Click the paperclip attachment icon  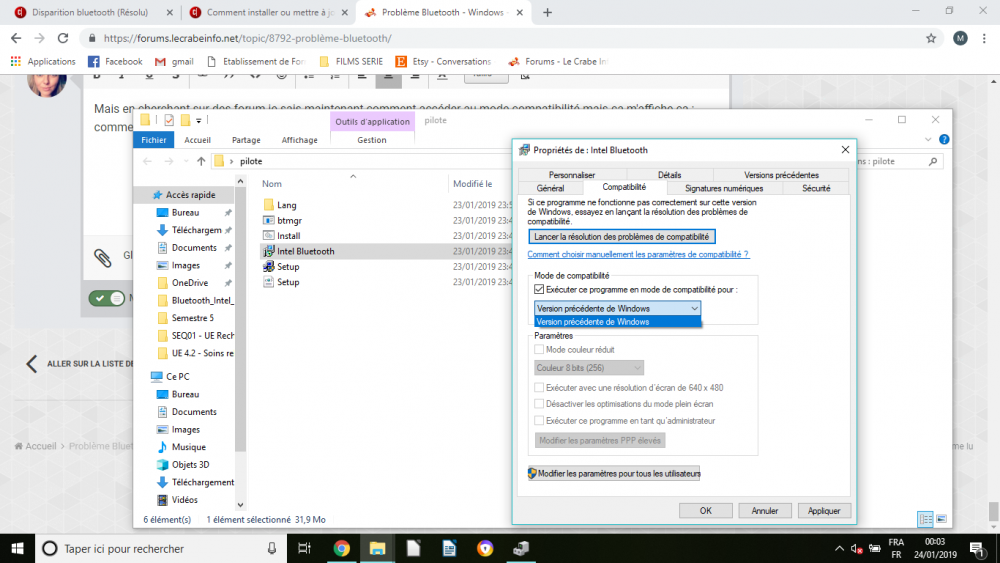click(x=102, y=257)
